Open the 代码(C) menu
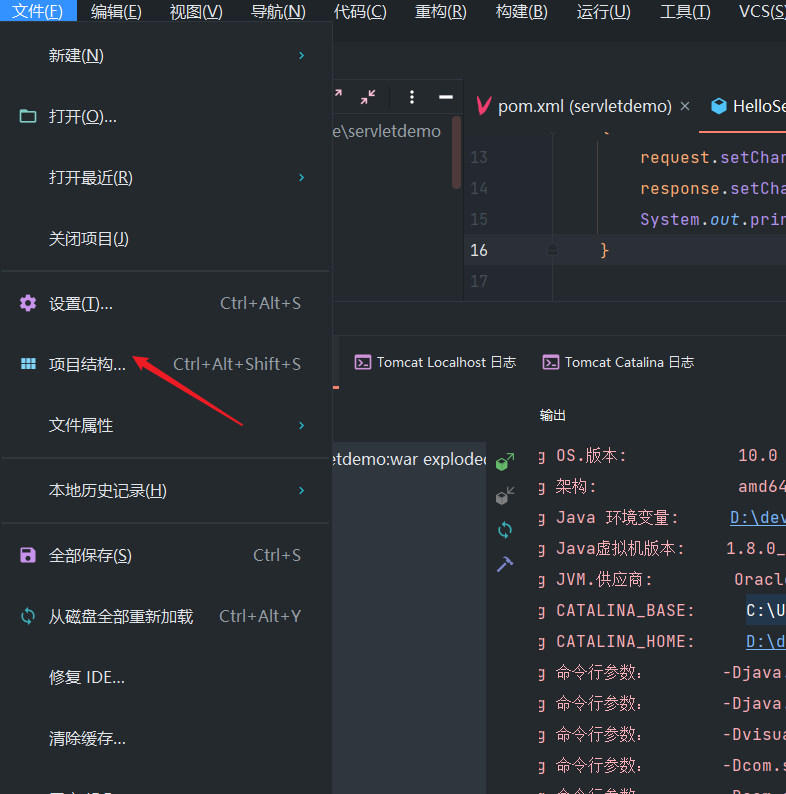 click(x=360, y=11)
